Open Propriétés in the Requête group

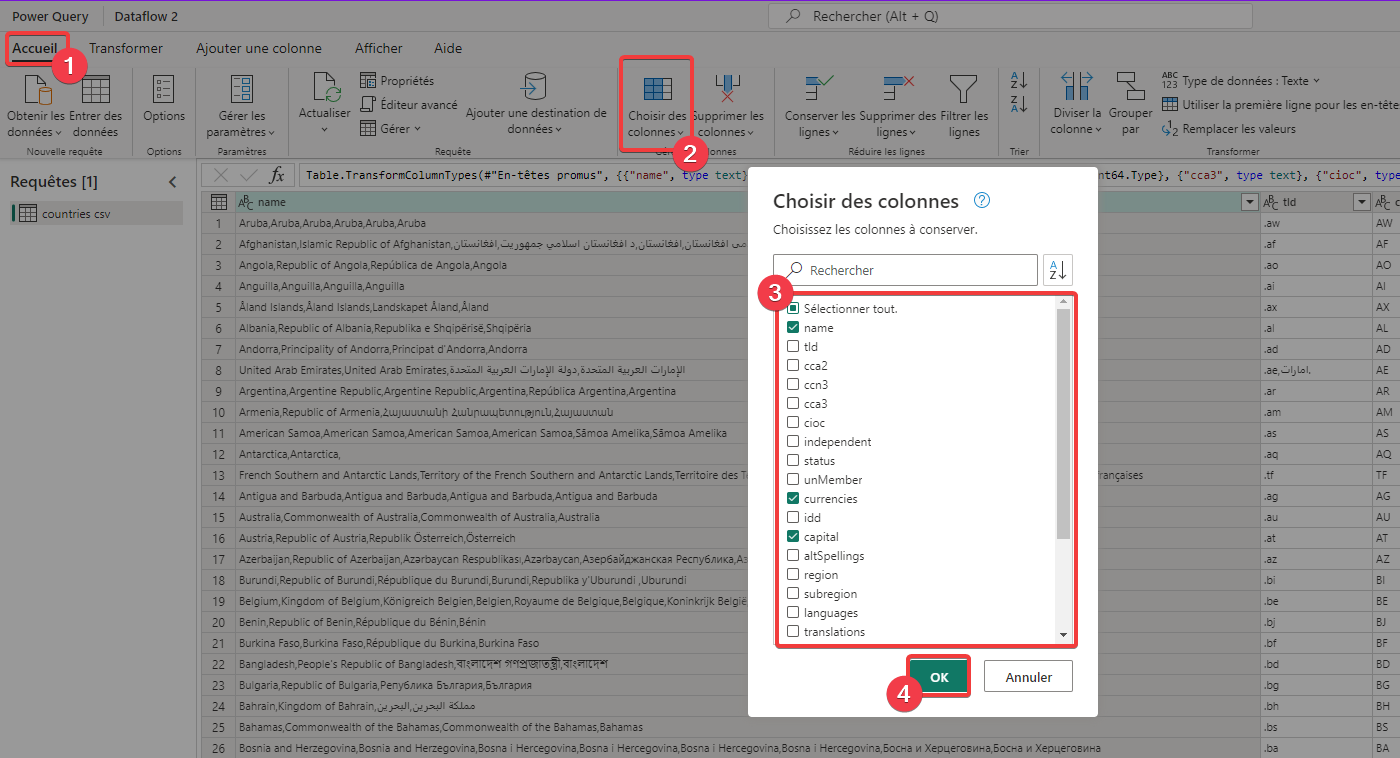coord(397,81)
